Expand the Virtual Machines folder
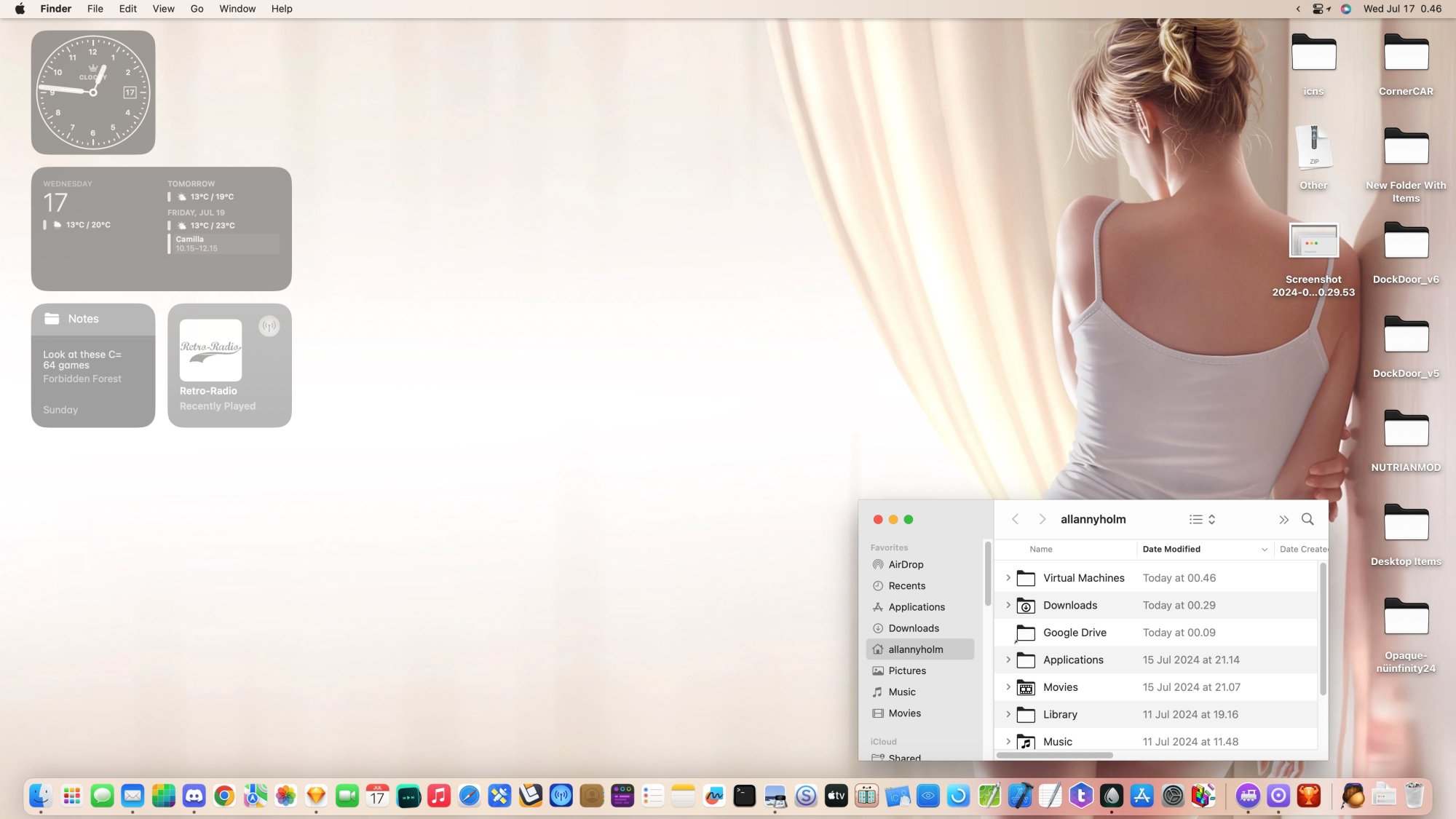The image size is (1456, 819). pyautogui.click(x=1008, y=578)
